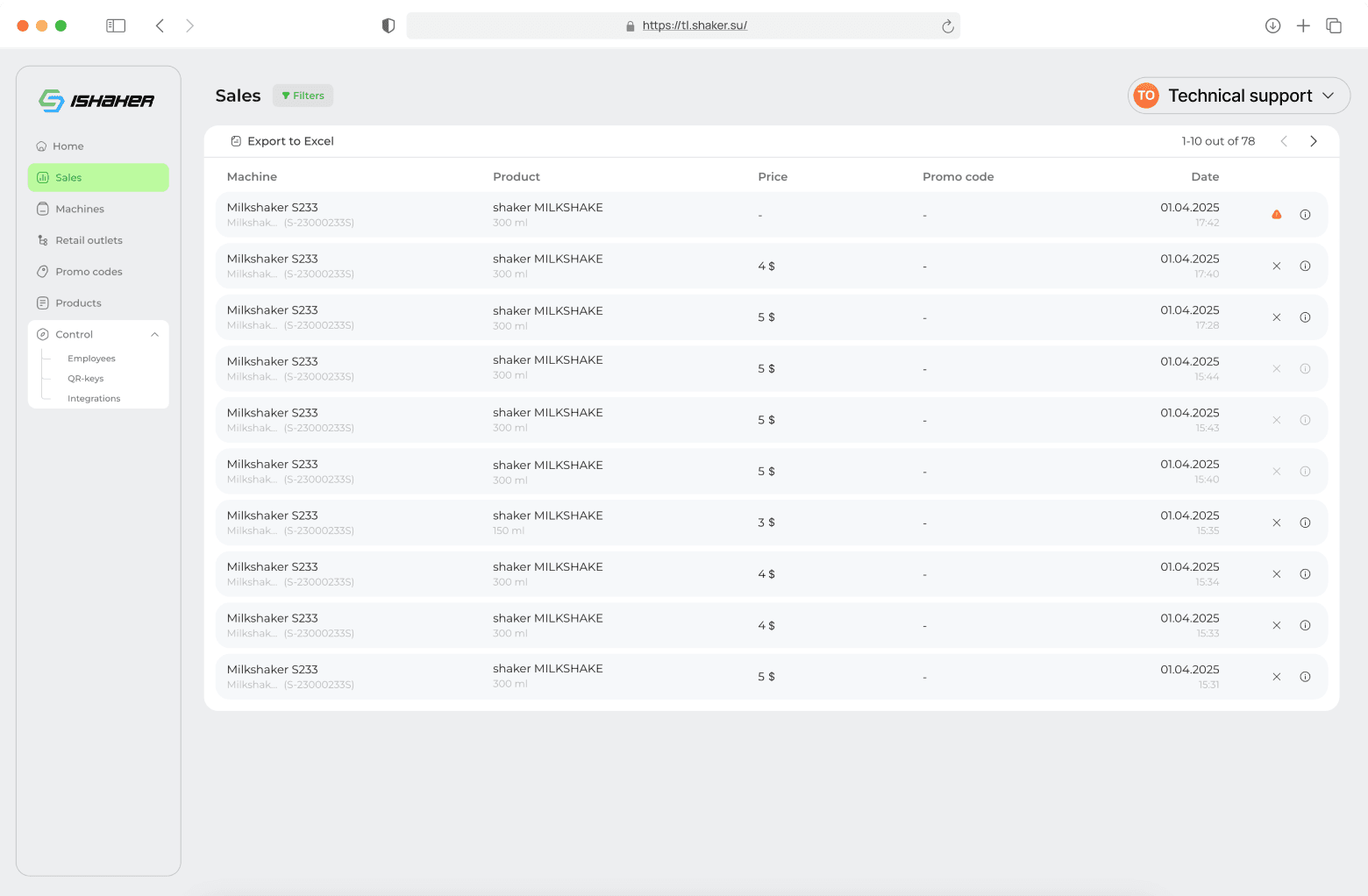This screenshot has height=896, width=1368.
Task: Click the browser address bar URL
Action: (695, 25)
